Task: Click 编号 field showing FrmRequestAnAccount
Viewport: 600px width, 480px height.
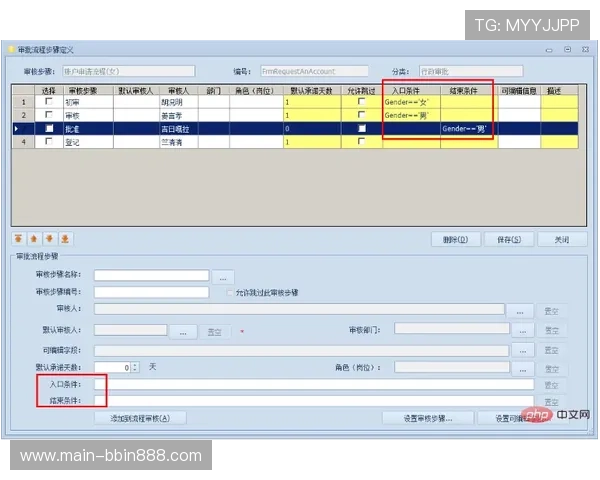Action: (x=314, y=71)
